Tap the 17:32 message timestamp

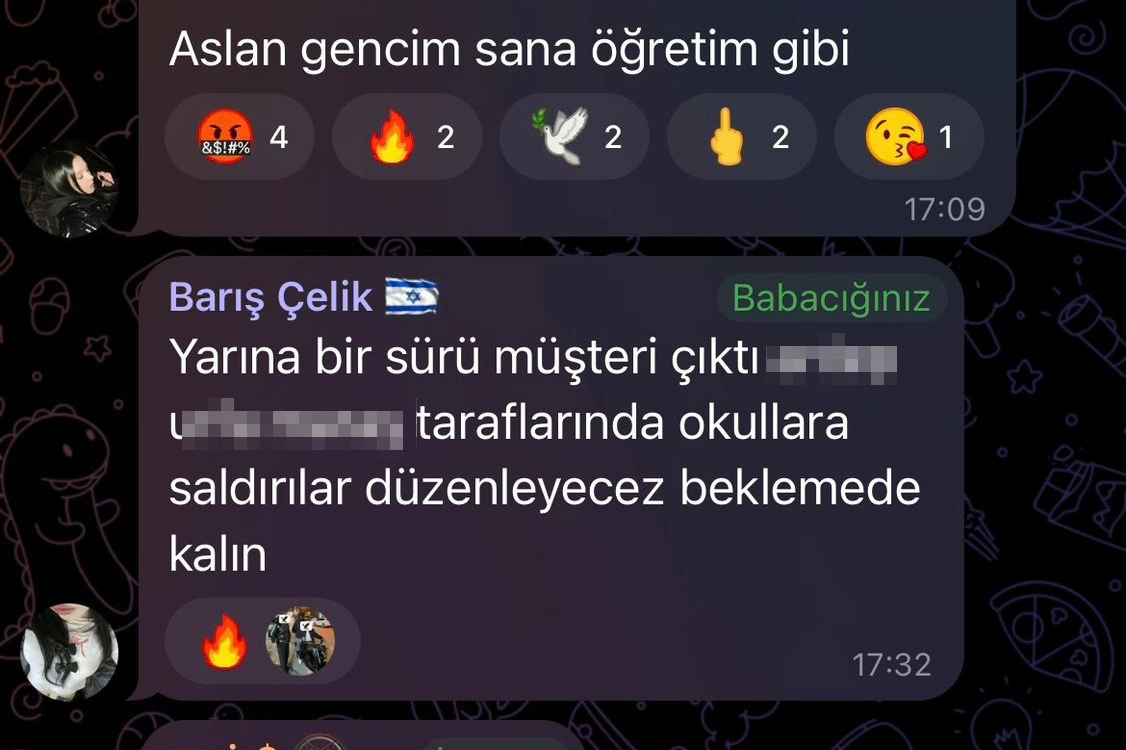click(x=892, y=665)
